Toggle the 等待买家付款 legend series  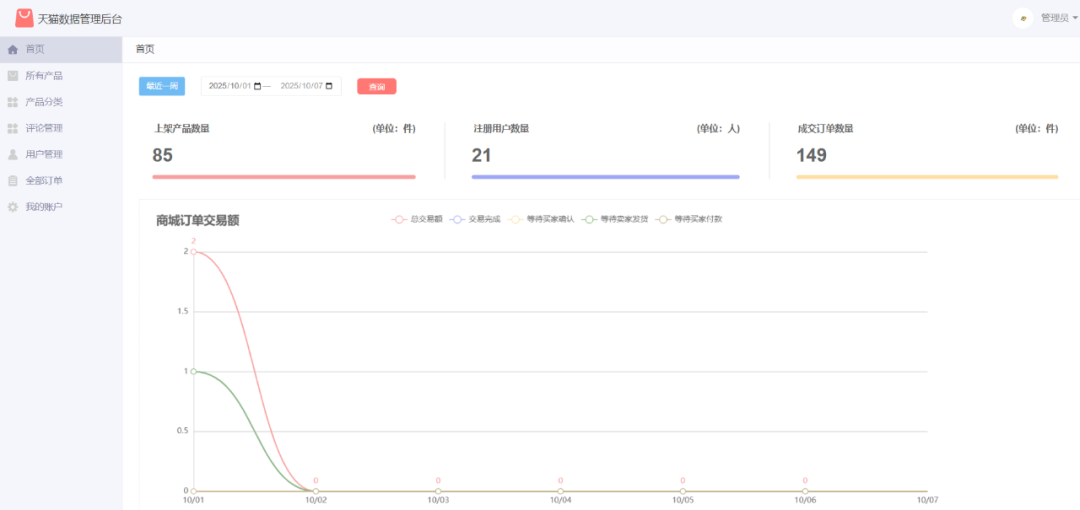(688, 219)
